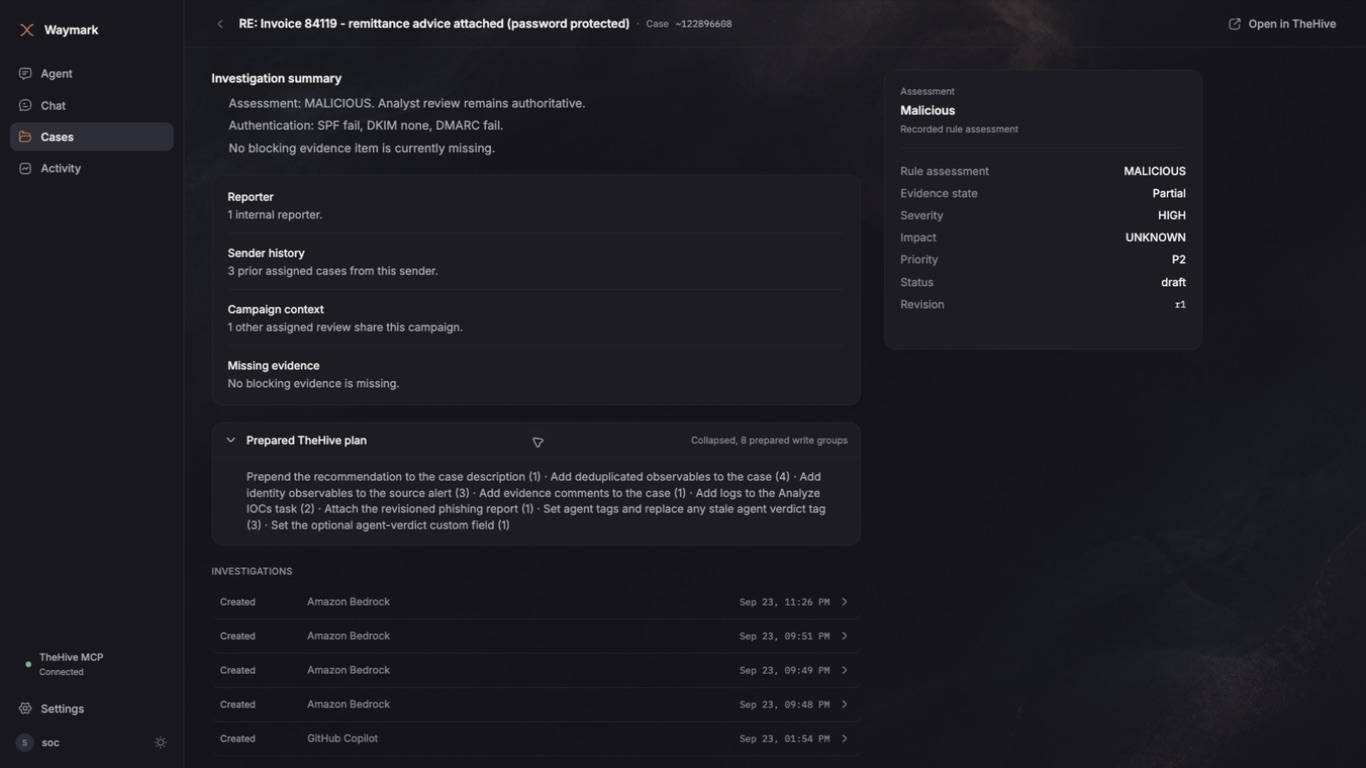Viewport: 1366px width, 768px height.
Task: Select Cases in the sidebar
Action: click(92, 137)
